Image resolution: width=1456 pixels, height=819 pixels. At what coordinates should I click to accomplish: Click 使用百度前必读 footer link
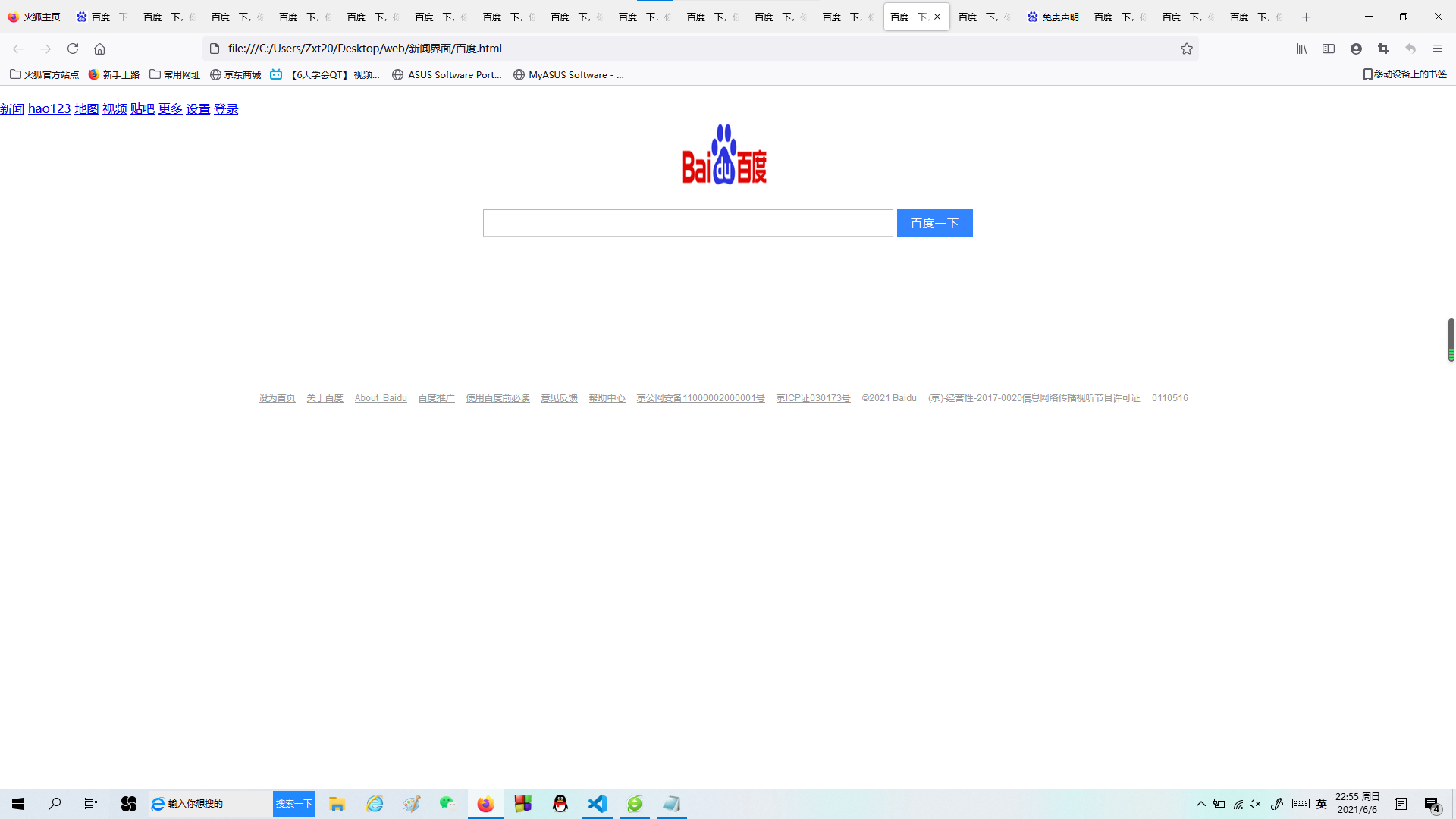pyautogui.click(x=497, y=398)
